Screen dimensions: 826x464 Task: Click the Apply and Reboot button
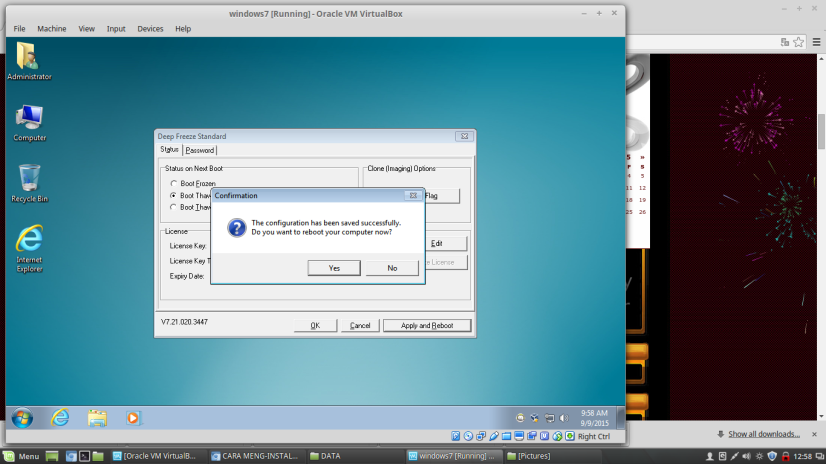pyautogui.click(x=427, y=325)
